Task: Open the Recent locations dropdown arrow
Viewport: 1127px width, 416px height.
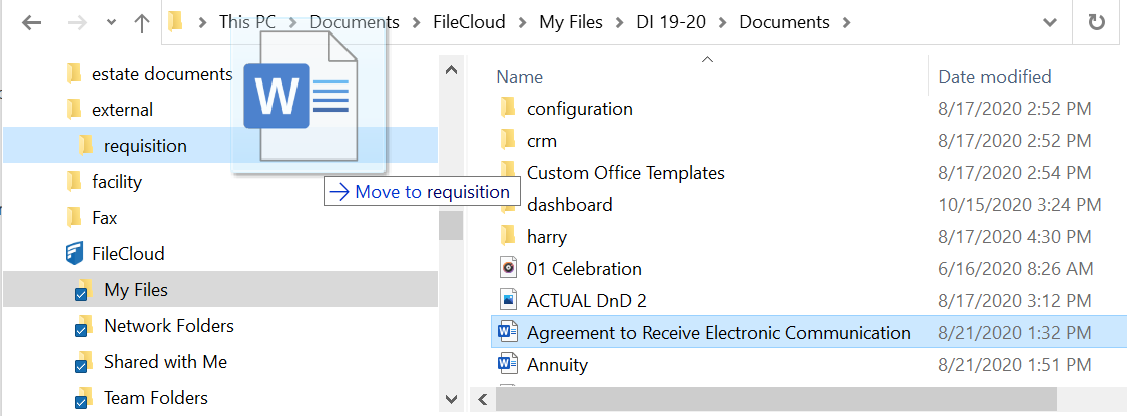Action: pos(110,22)
